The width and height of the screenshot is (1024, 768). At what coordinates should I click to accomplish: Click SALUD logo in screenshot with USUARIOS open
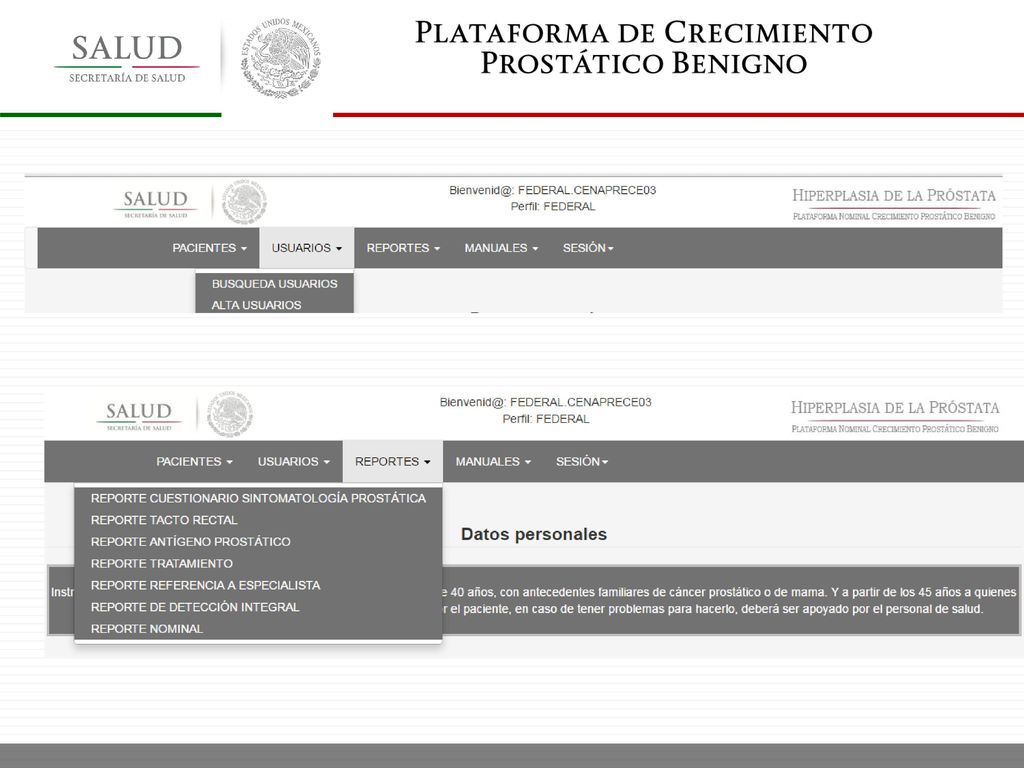(155, 204)
